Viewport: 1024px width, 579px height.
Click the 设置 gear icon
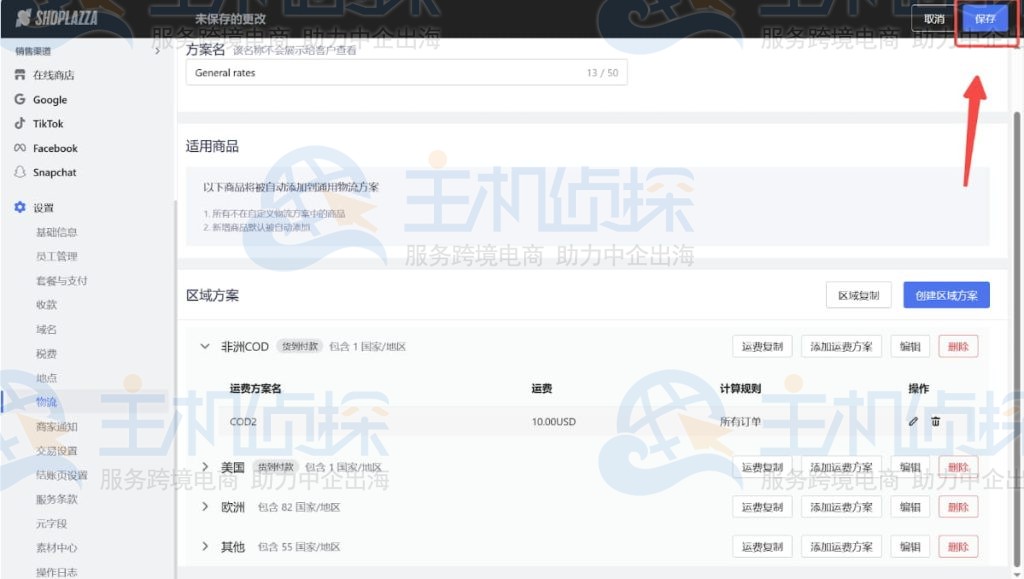20,207
